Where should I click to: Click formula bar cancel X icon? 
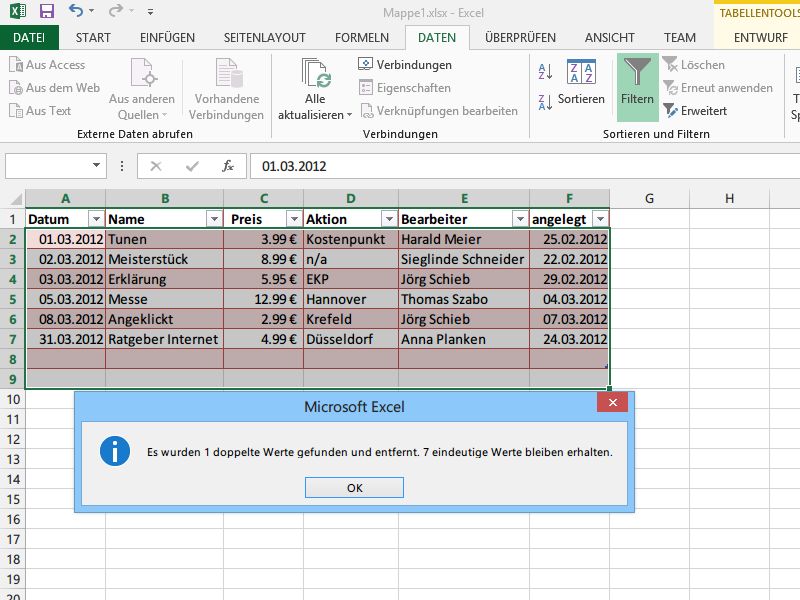click(x=156, y=166)
